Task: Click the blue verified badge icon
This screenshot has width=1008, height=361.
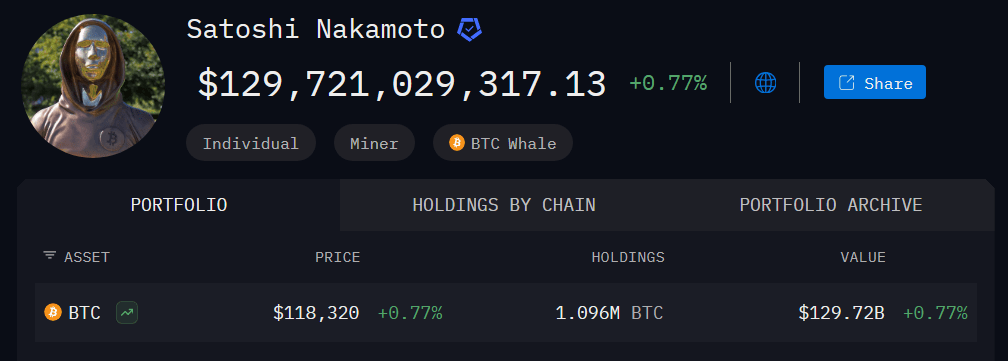Action: (x=469, y=30)
